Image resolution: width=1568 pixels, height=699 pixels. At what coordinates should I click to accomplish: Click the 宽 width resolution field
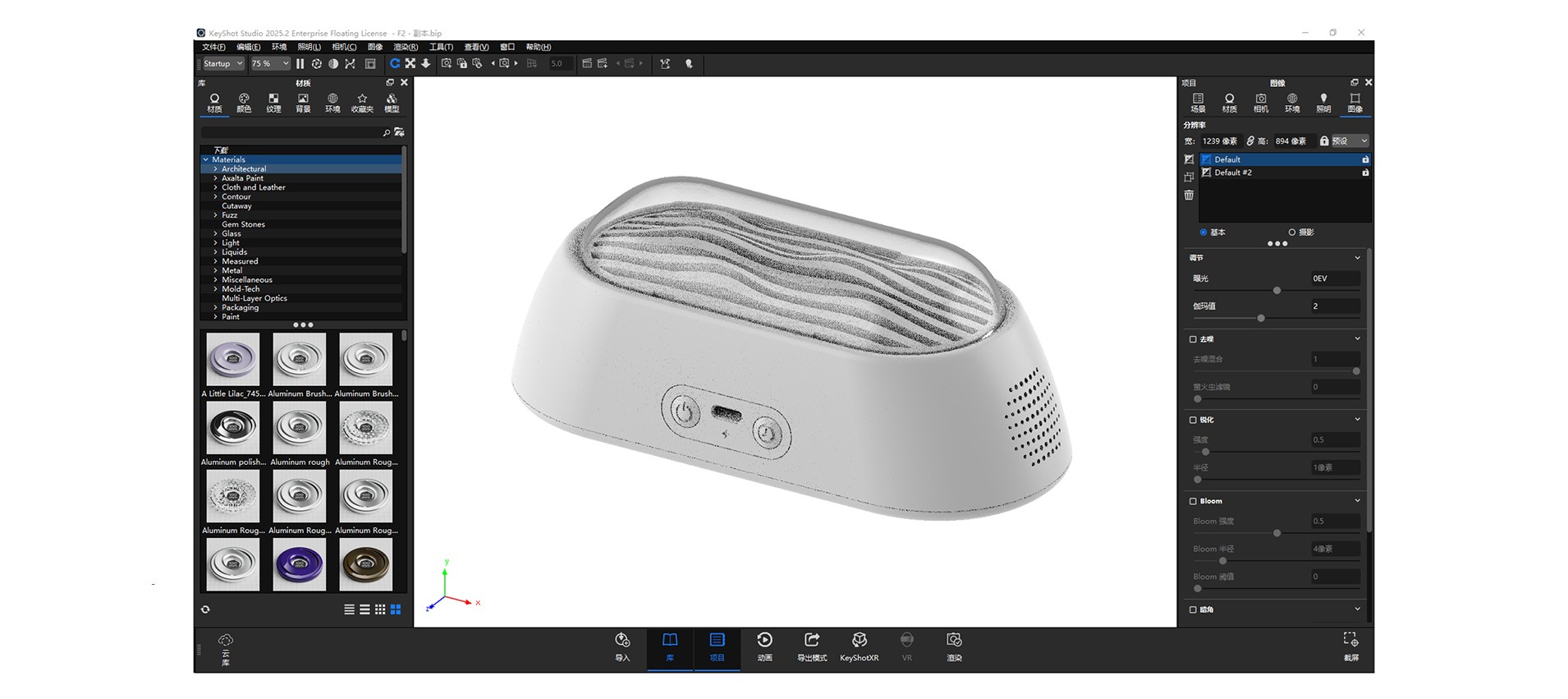[1220, 141]
